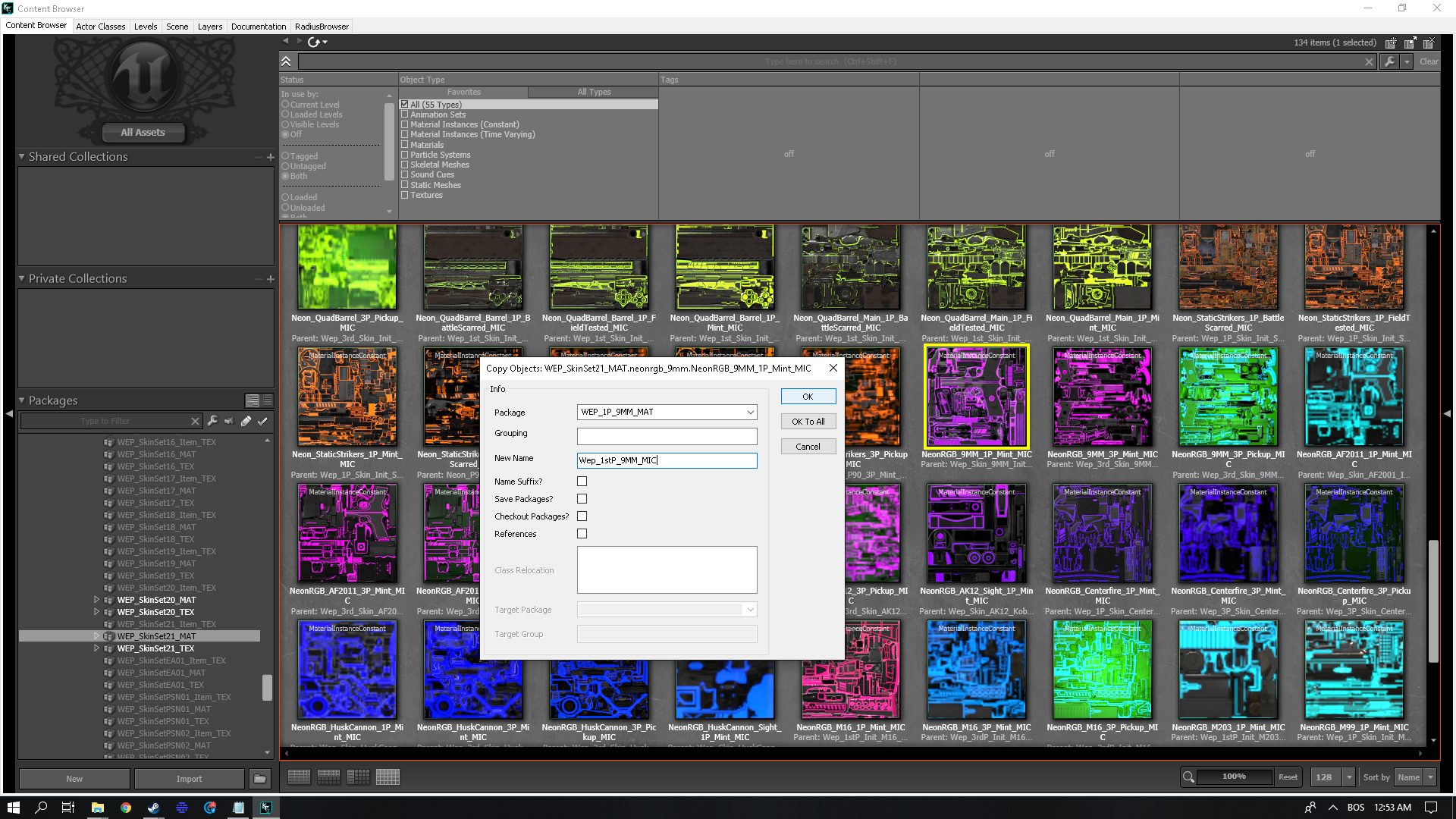The width and height of the screenshot is (1456, 819).
Task: Select the rightmost thumbnail grid layout icon
Action: click(x=388, y=777)
